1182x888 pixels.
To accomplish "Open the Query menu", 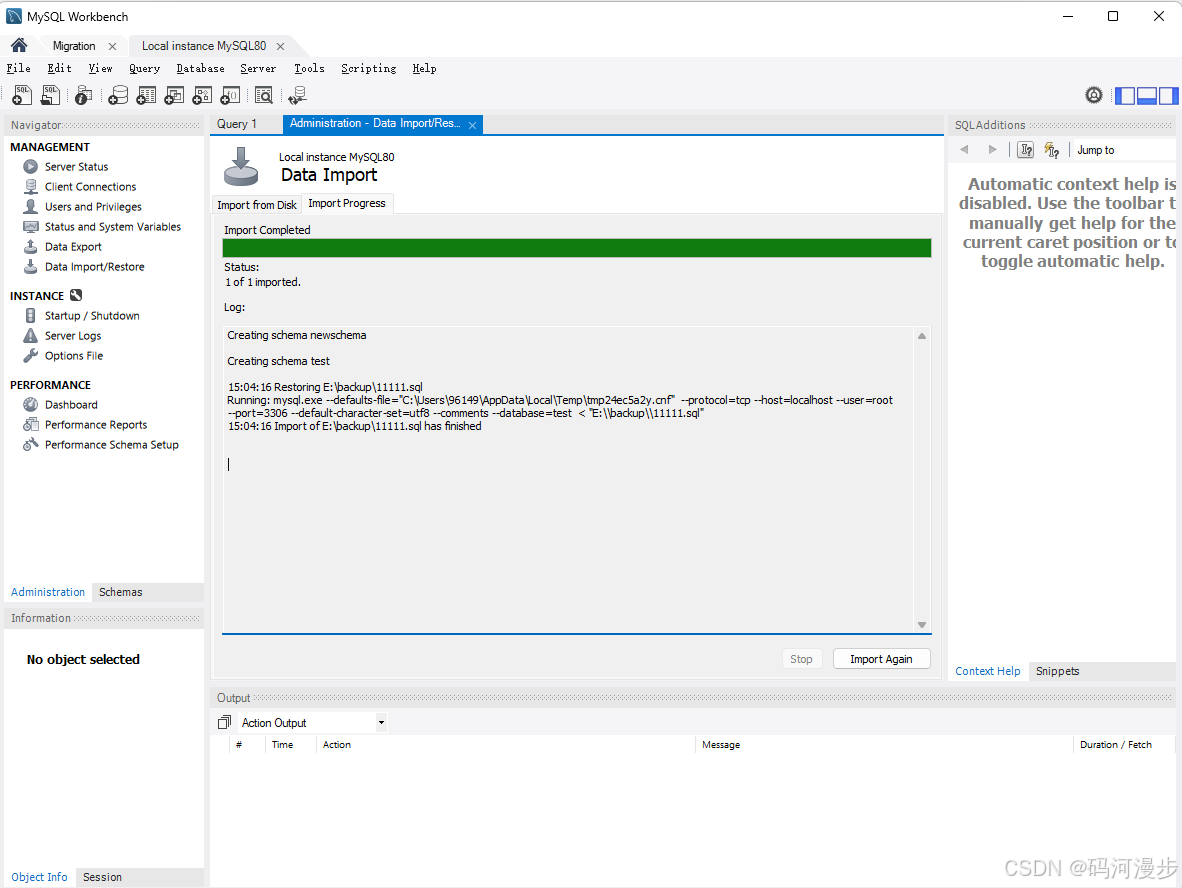I will pos(144,69).
